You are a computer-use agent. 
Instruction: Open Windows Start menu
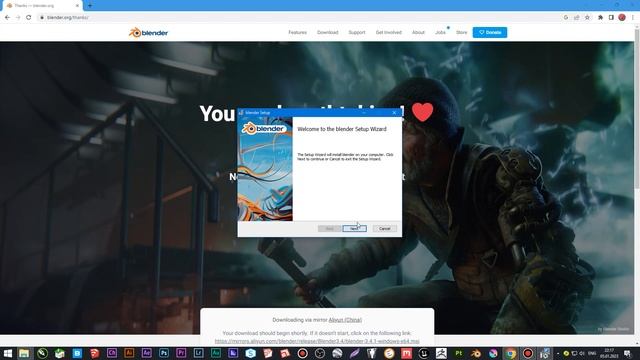click(x=7, y=353)
